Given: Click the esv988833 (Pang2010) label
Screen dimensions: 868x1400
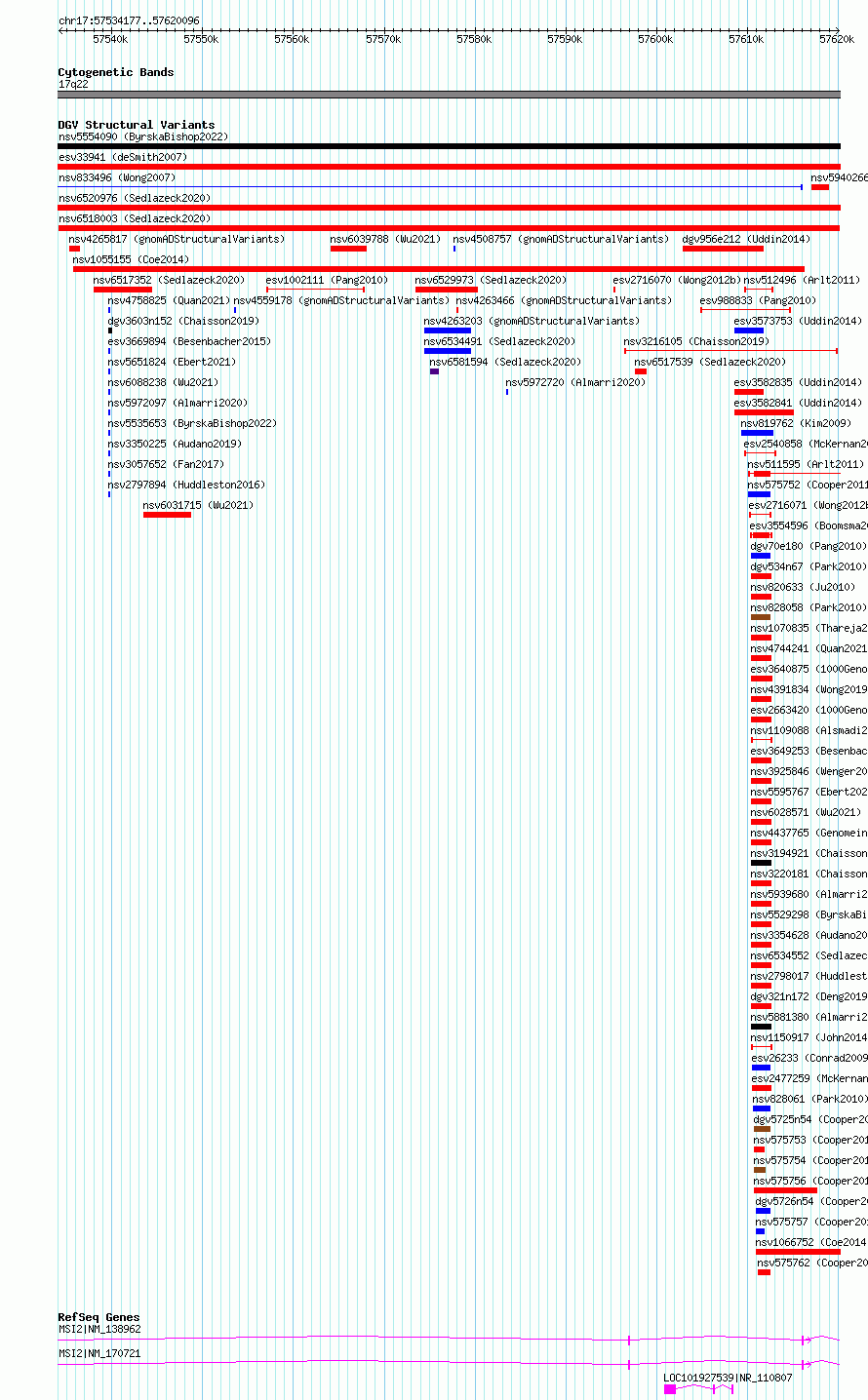Looking at the screenshot, I should 759,300.
